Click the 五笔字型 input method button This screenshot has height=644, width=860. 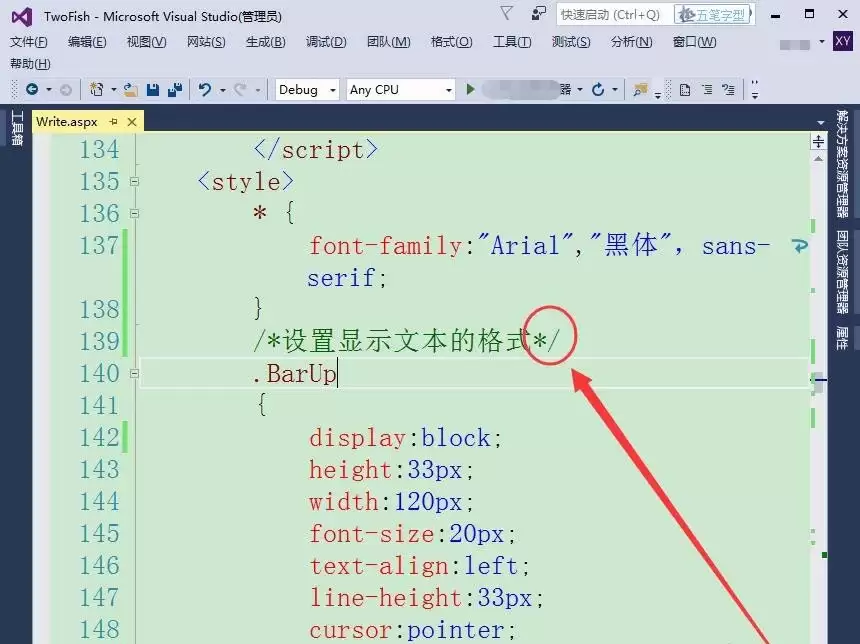pyautogui.click(x=713, y=15)
